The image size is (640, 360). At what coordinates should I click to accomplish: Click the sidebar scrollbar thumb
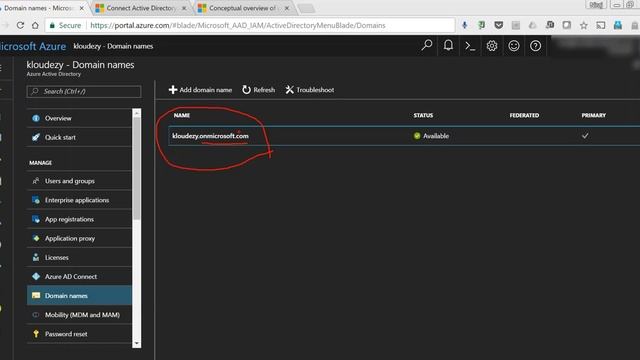tap(137, 168)
